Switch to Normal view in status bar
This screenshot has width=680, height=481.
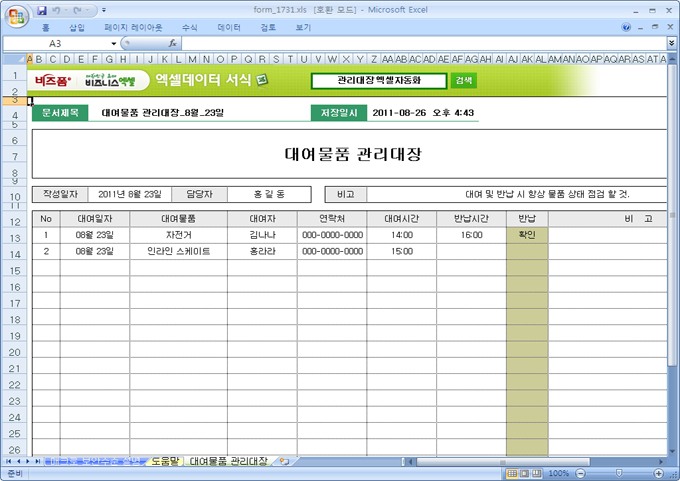click(x=512, y=473)
